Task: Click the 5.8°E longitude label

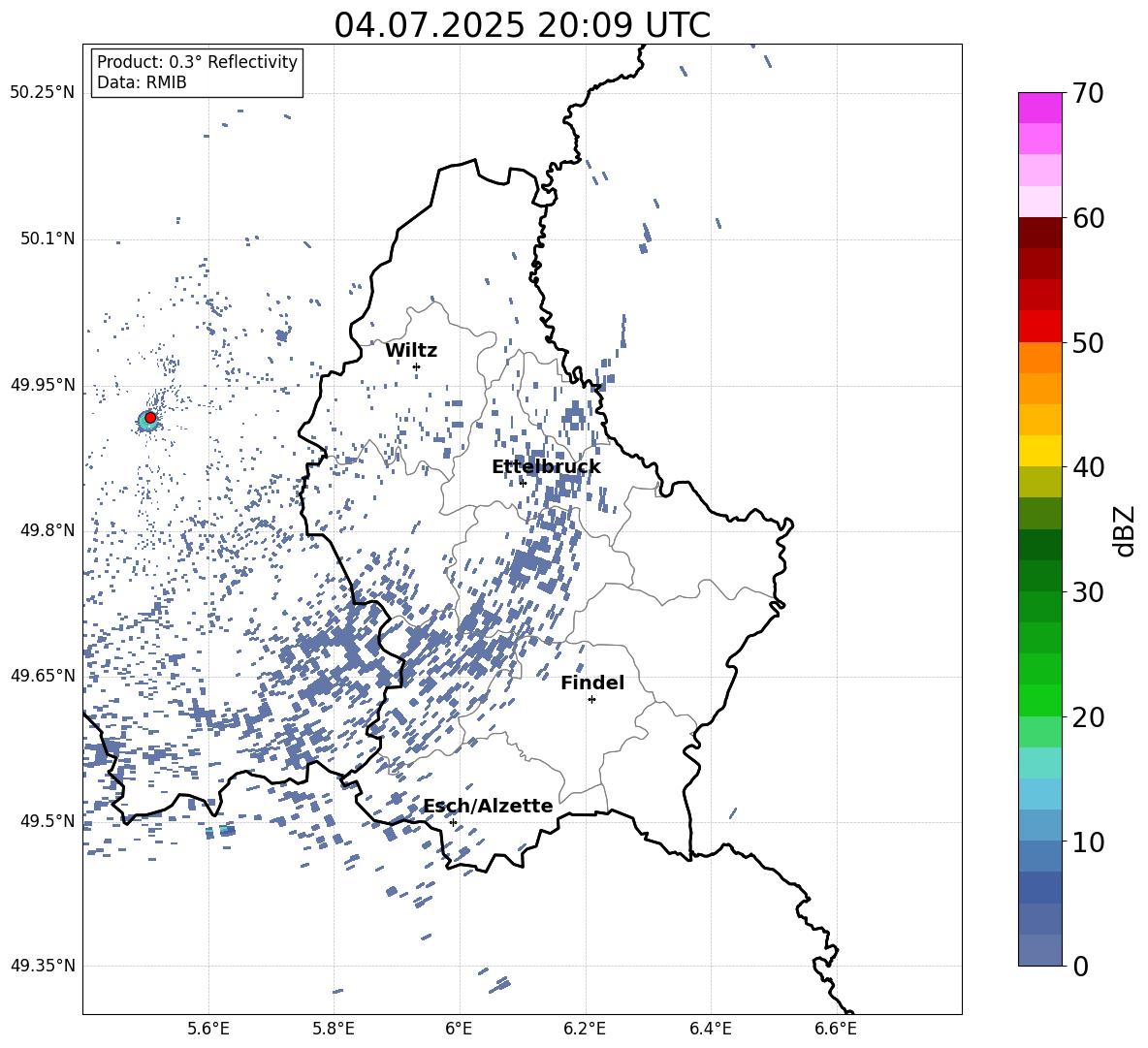Action: pos(334,1029)
